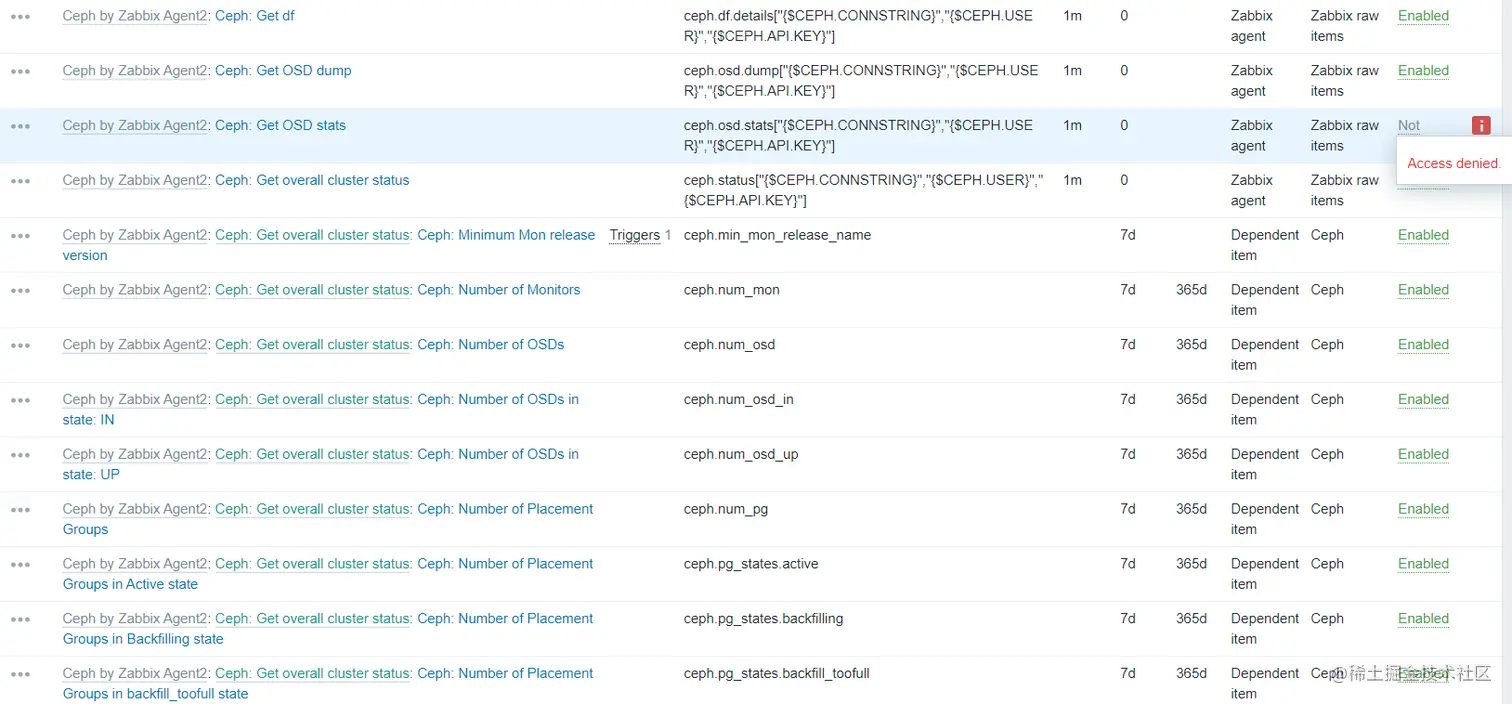1512x704 pixels.
Task: Toggle Enabled status for Ceph: Get df
Action: [x=1423, y=16]
